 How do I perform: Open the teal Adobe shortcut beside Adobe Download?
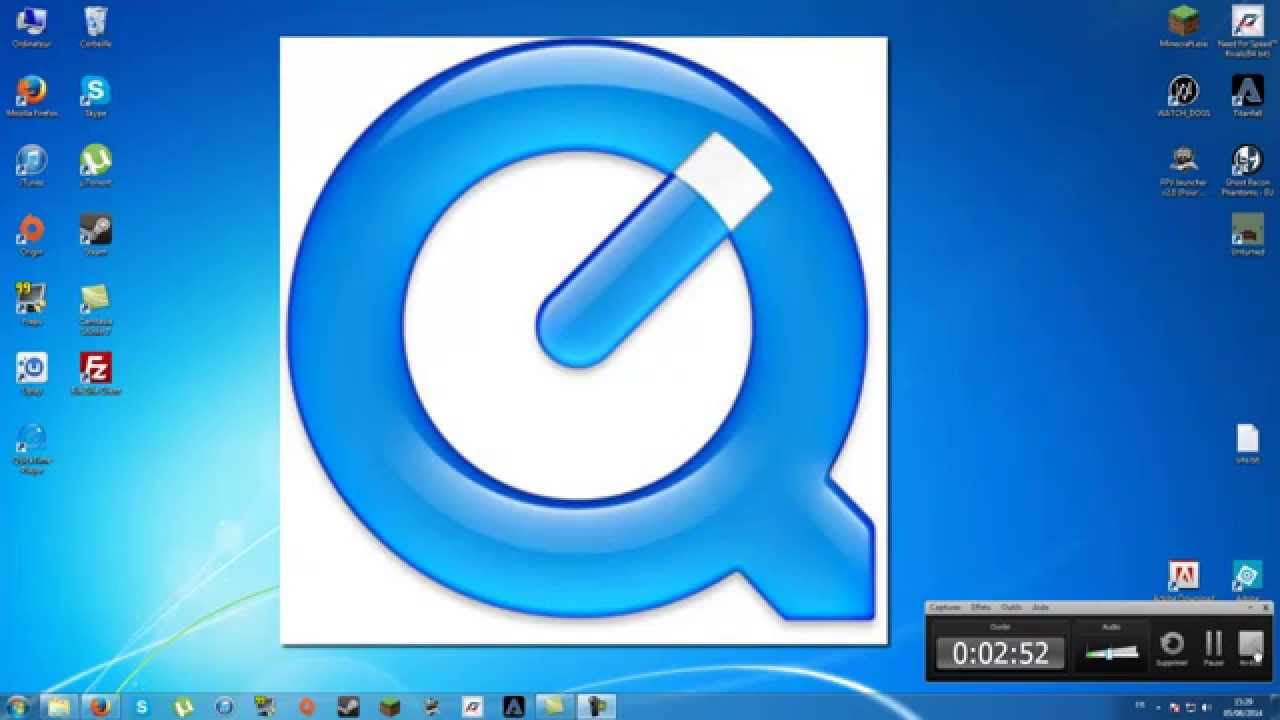pyautogui.click(x=1247, y=581)
